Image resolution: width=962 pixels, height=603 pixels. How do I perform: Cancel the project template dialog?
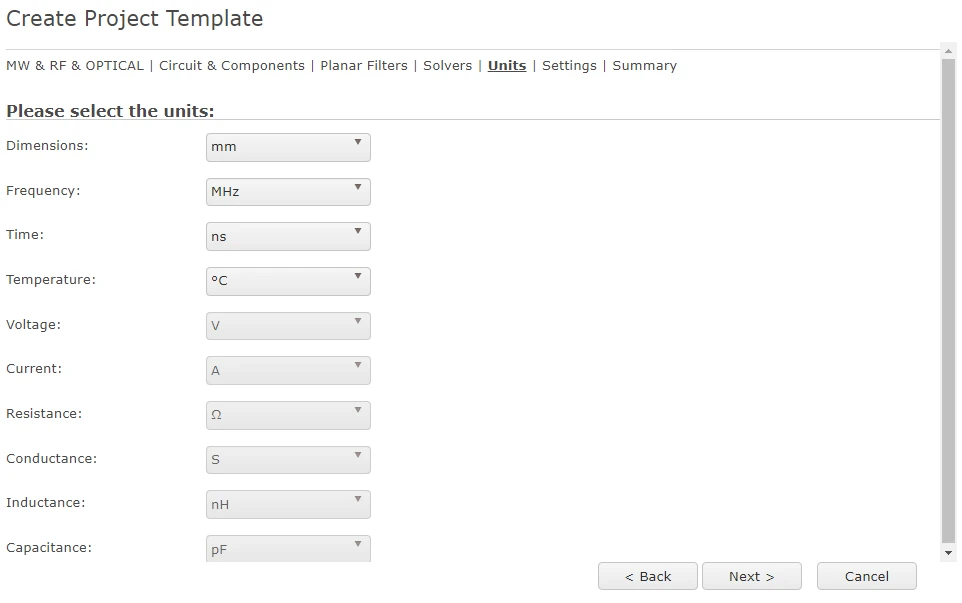[867, 576]
